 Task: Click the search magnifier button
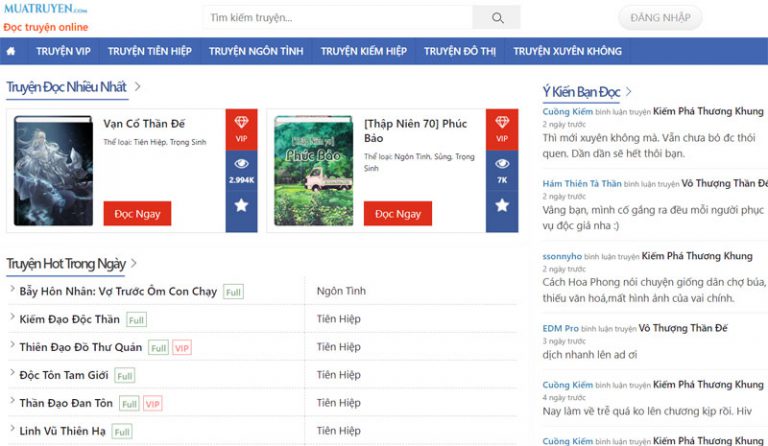(x=496, y=18)
